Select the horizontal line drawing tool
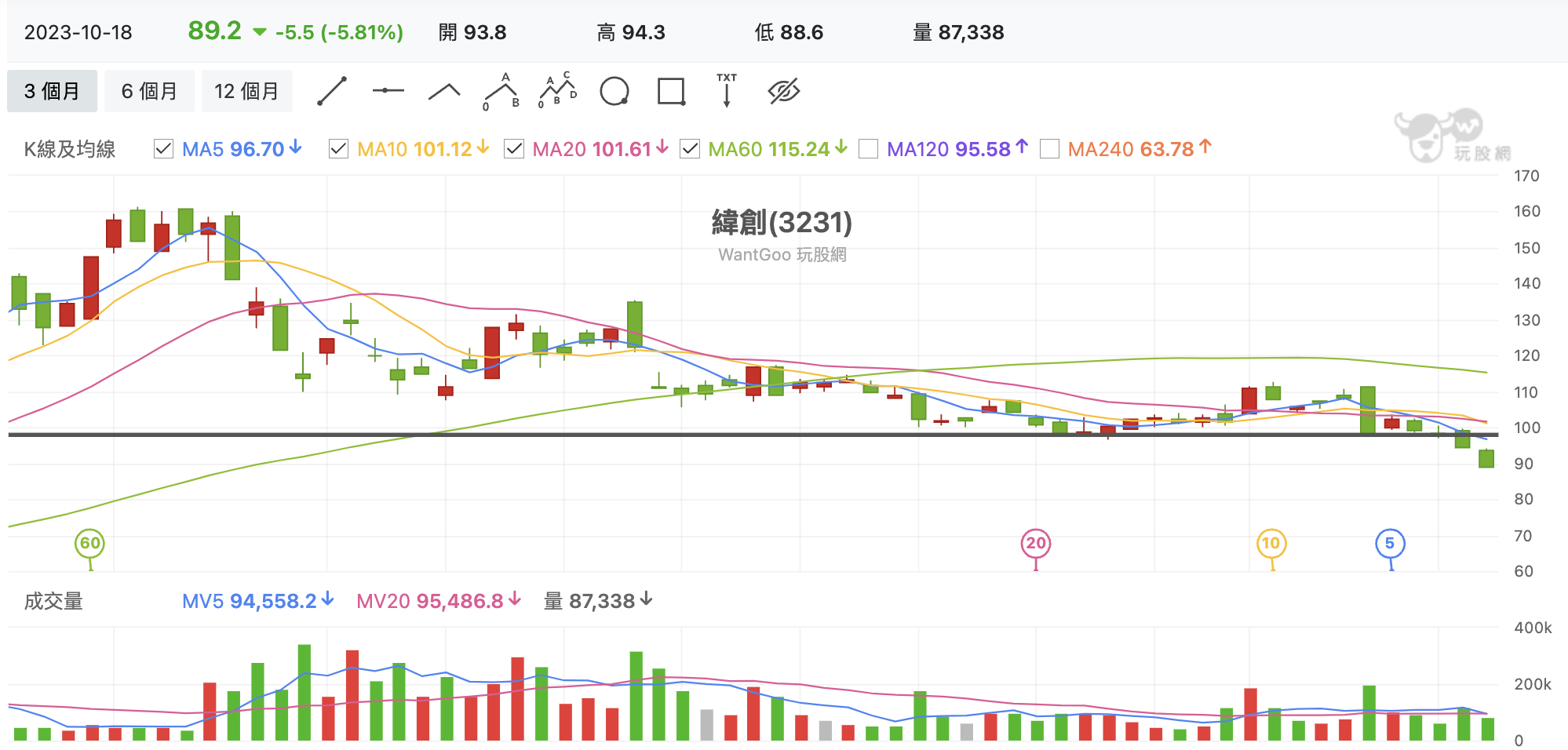1568x750 pixels. (388, 91)
